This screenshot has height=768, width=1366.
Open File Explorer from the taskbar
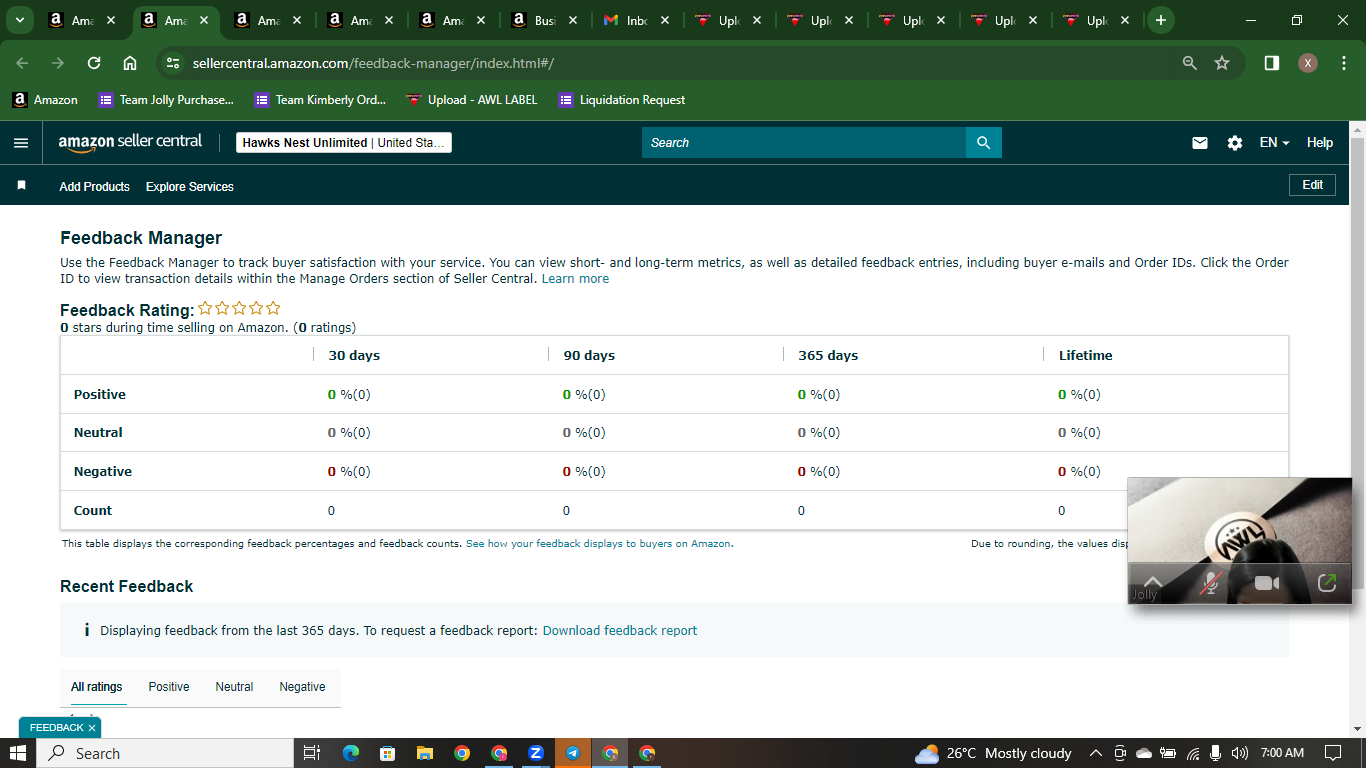point(424,753)
